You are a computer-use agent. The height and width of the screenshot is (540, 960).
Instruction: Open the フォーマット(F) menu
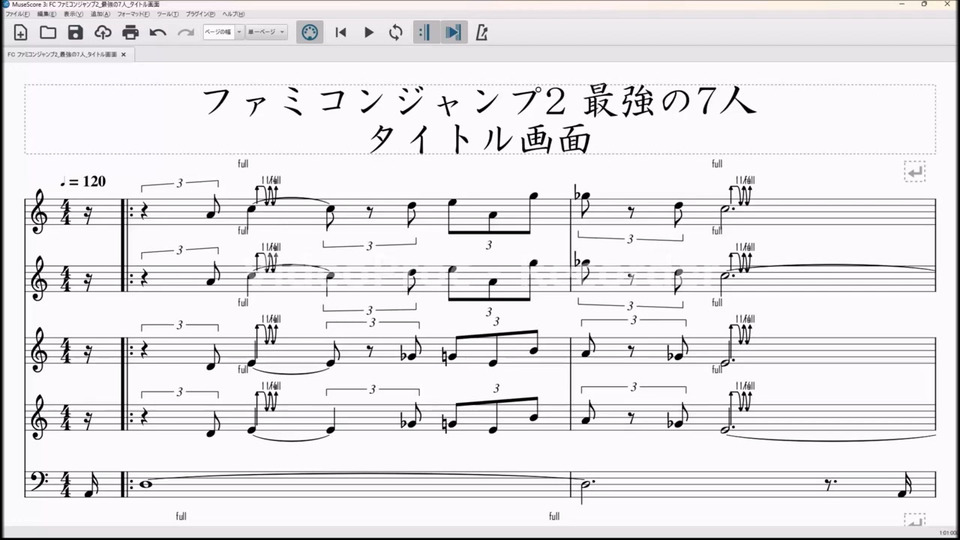tap(133, 14)
